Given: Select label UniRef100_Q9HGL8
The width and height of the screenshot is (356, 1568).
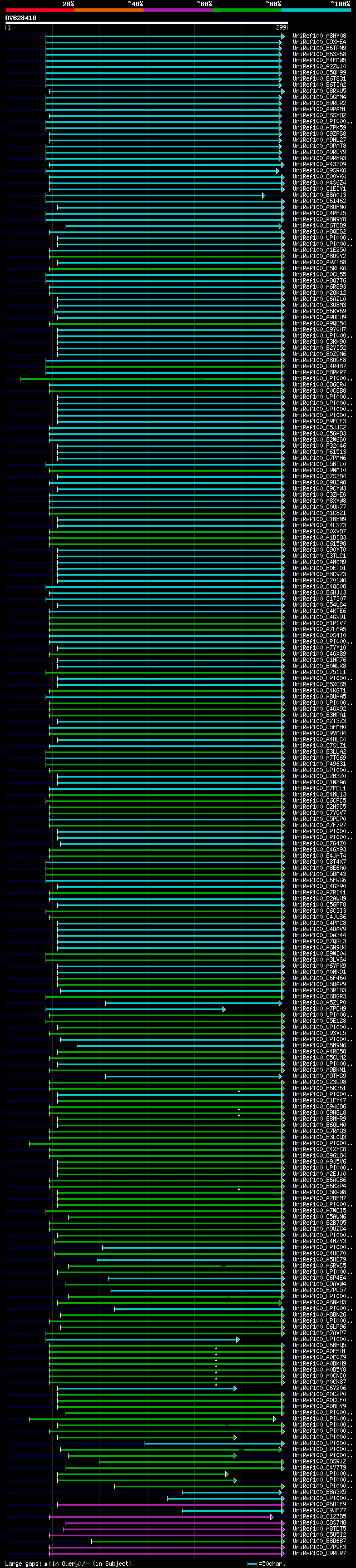Looking at the screenshot, I should pos(319,1112).
